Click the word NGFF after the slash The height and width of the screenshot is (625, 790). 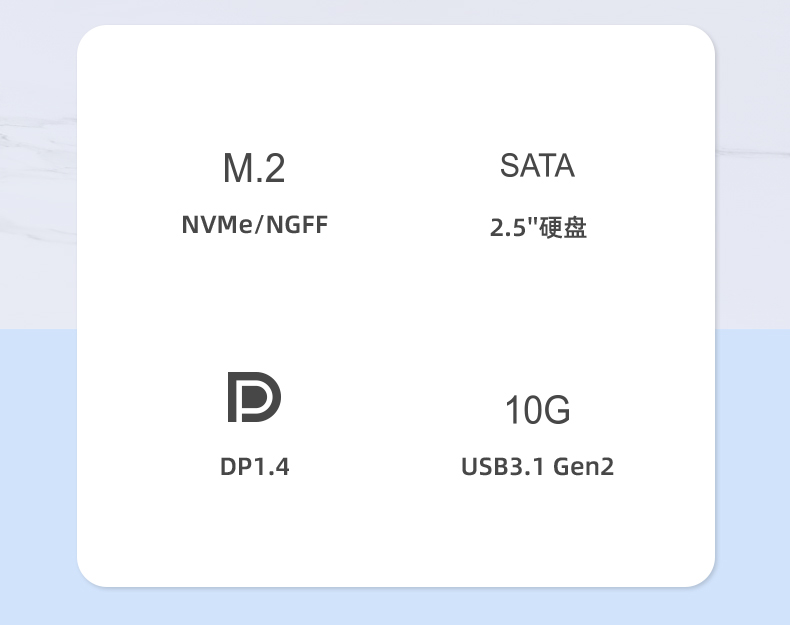tap(297, 225)
